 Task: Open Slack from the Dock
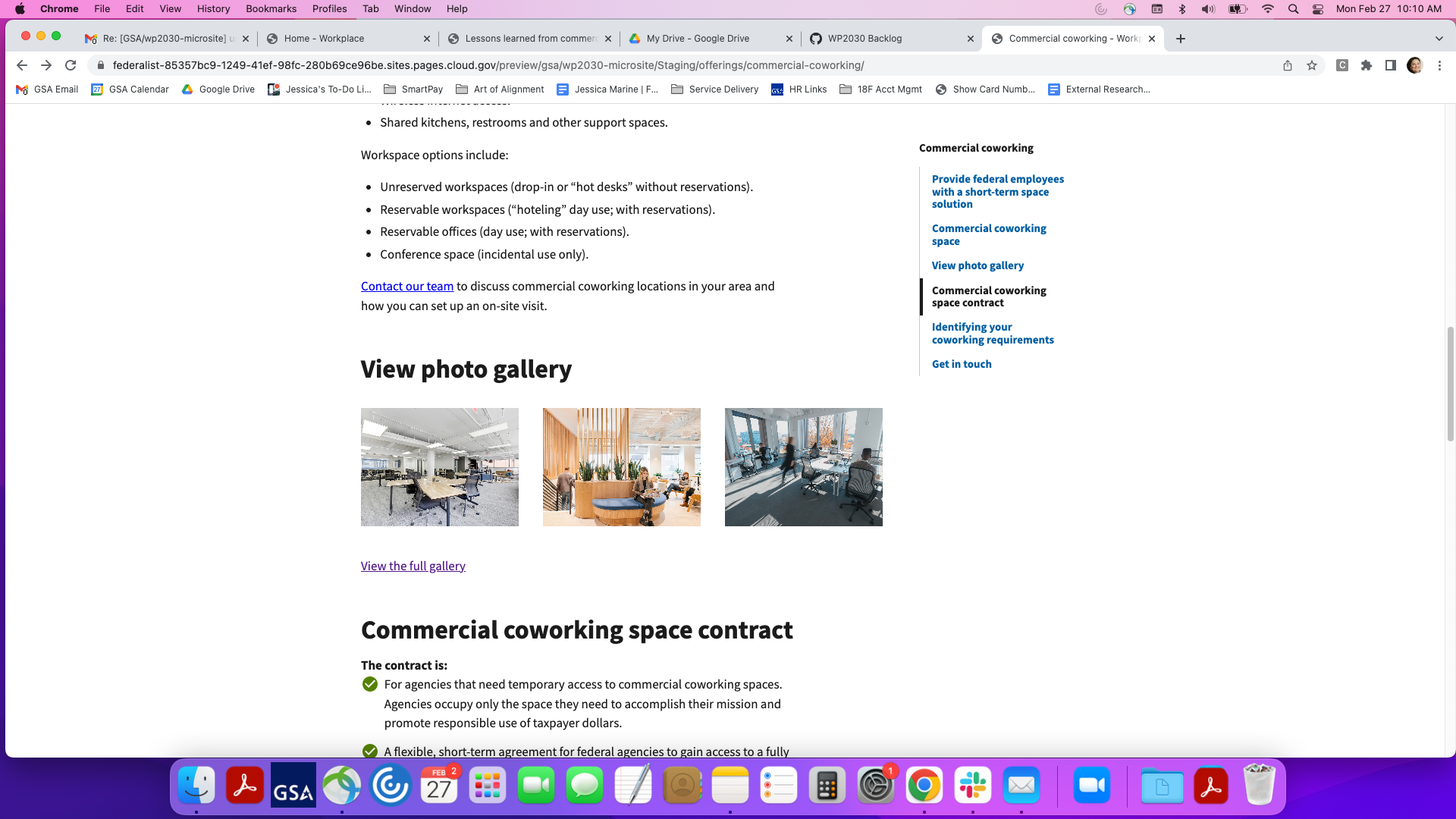pyautogui.click(x=973, y=786)
